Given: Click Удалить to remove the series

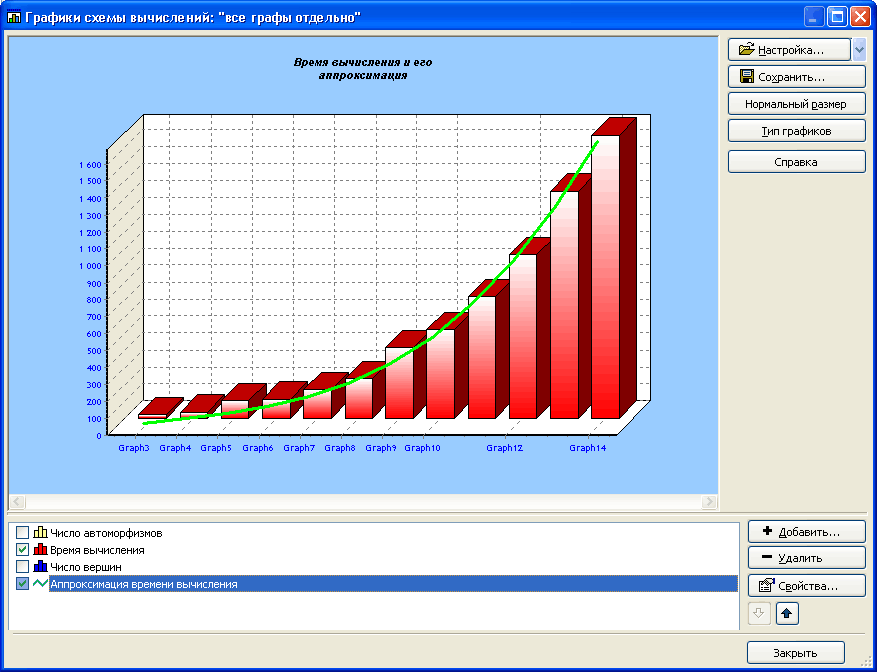Looking at the screenshot, I should 807,558.
